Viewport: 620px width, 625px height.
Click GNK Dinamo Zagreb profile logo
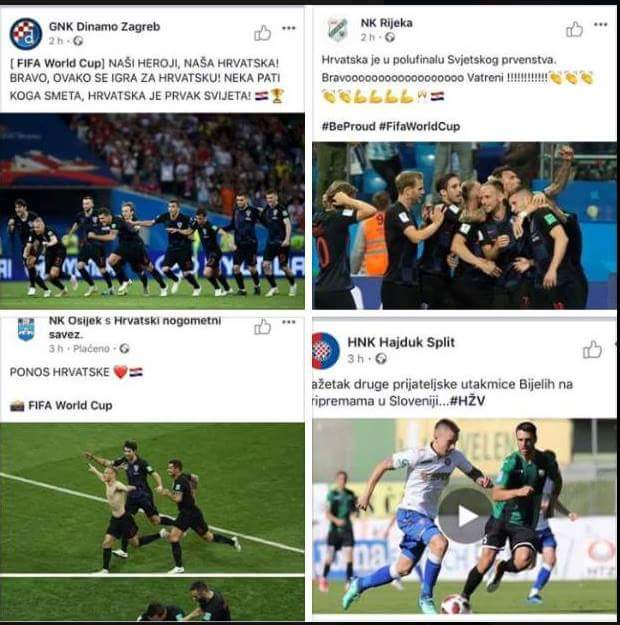pyautogui.click(x=26, y=34)
